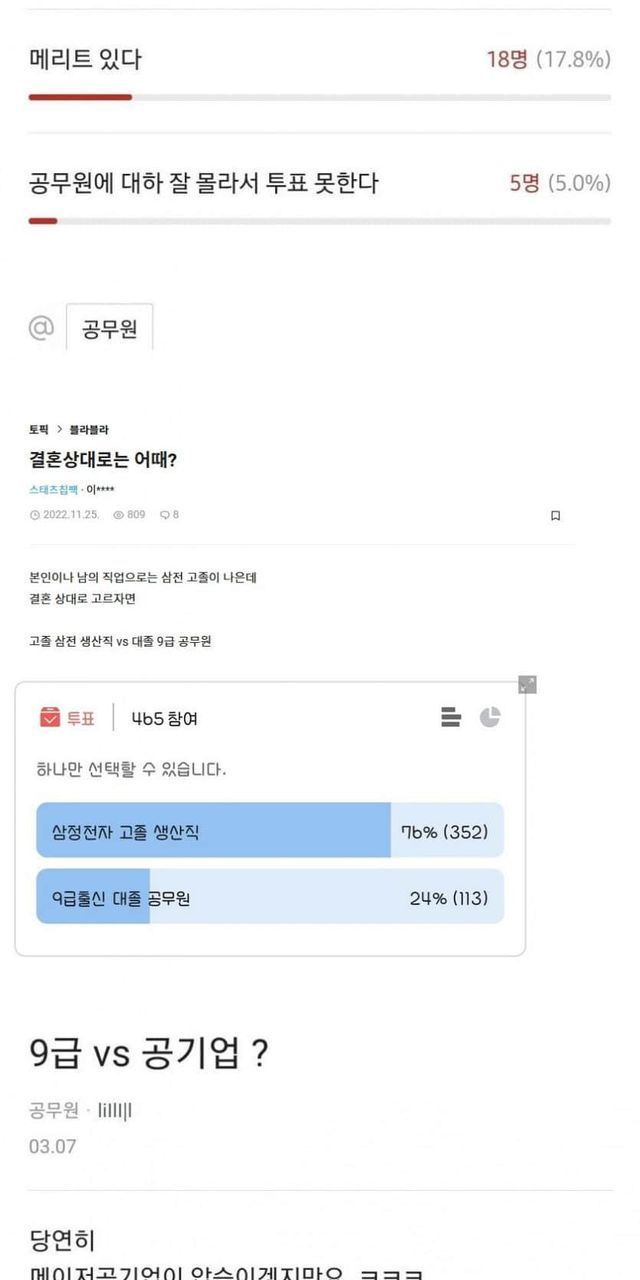Click the red 투표 vote icon
640x1280 pixels.
click(50, 718)
